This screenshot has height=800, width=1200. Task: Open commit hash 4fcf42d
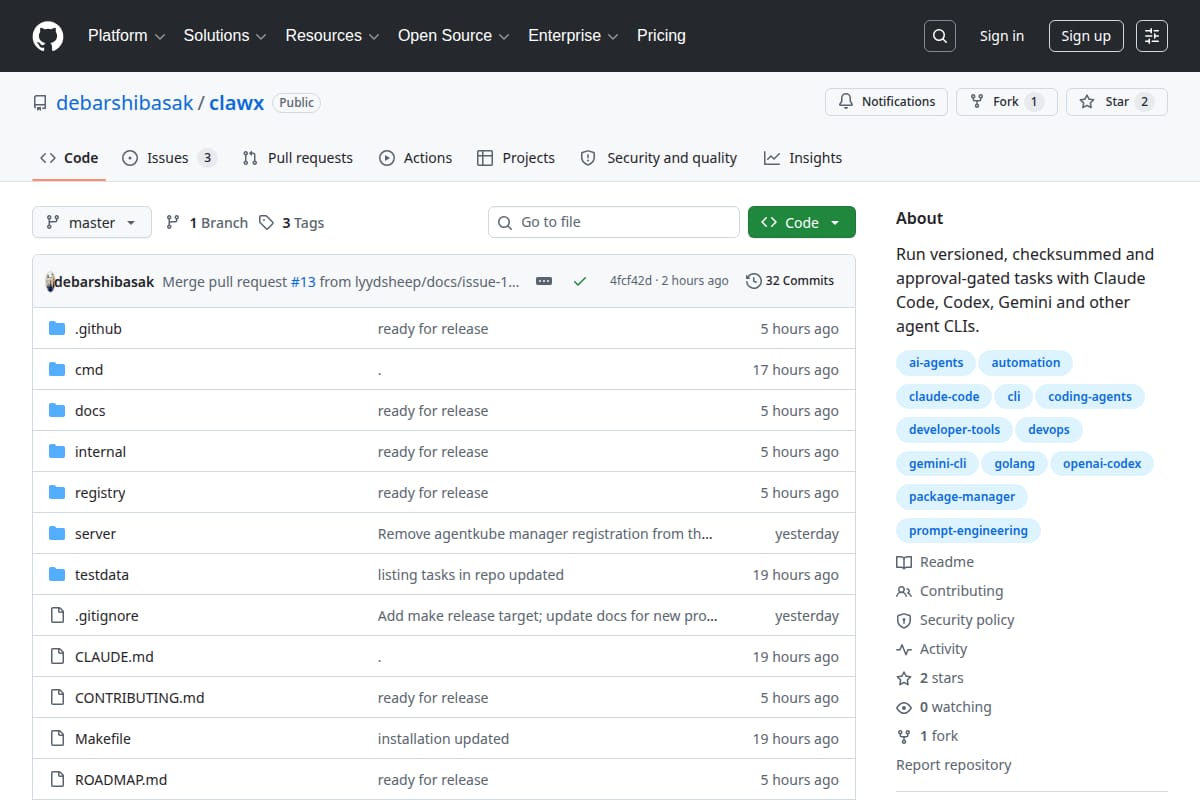(630, 281)
